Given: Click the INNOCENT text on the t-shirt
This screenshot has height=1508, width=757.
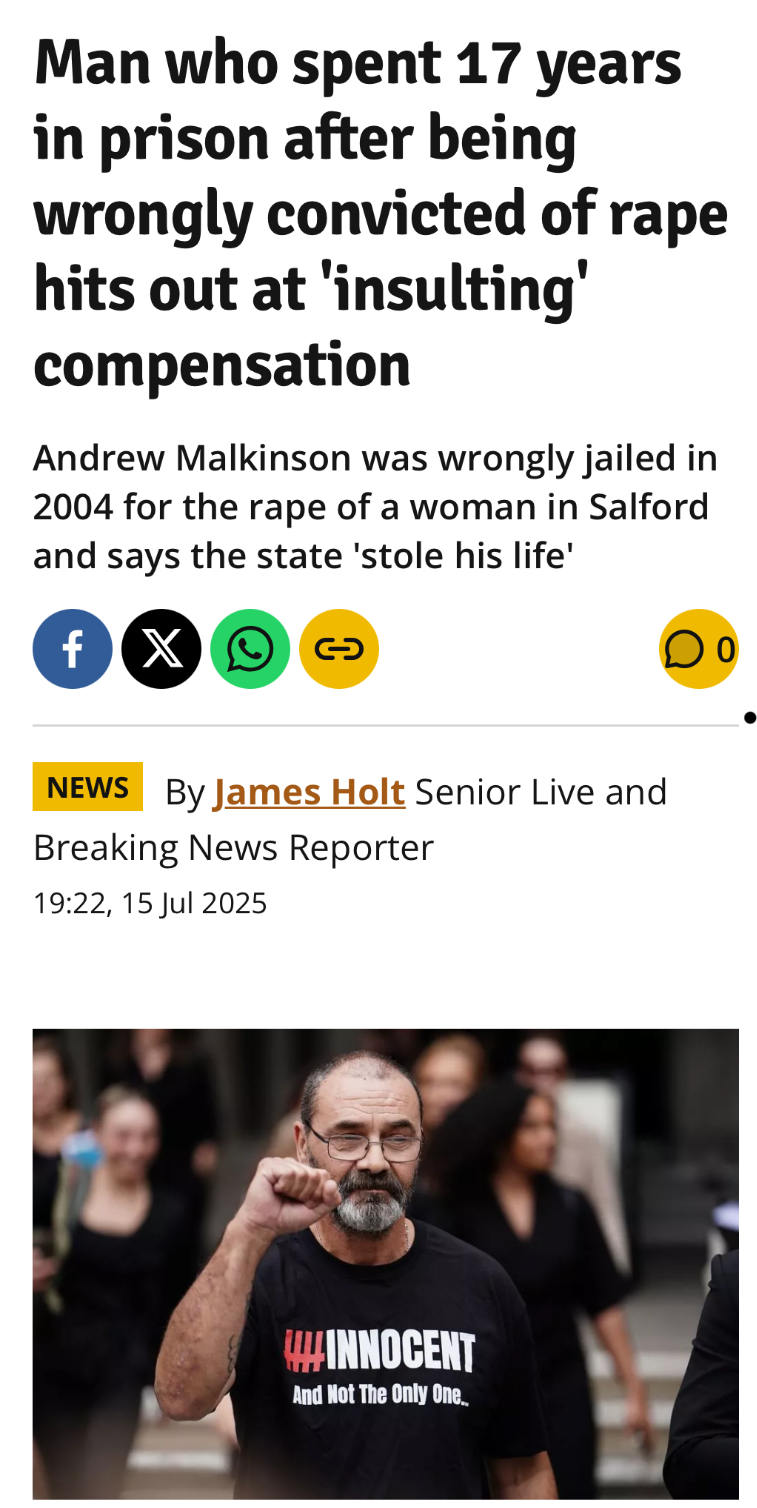Looking at the screenshot, I should pyautogui.click(x=379, y=1352).
